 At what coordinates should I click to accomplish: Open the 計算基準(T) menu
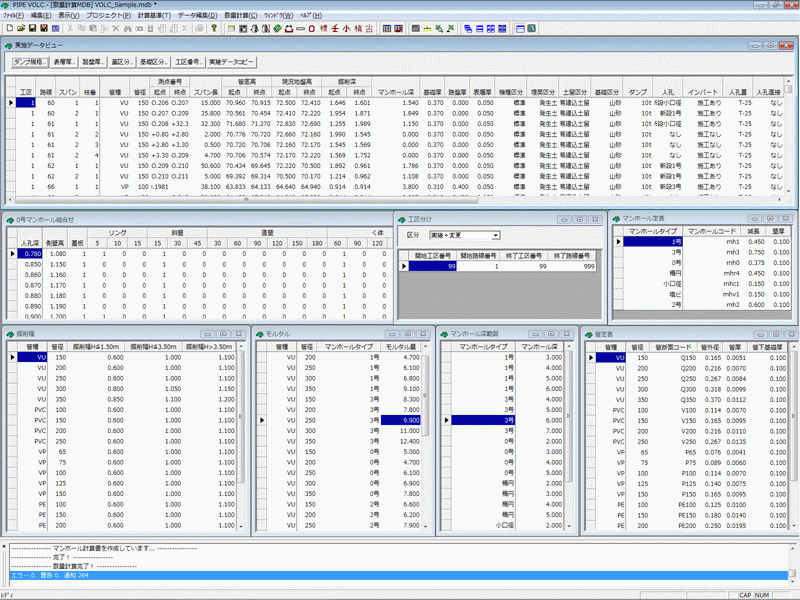pyautogui.click(x=156, y=16)
